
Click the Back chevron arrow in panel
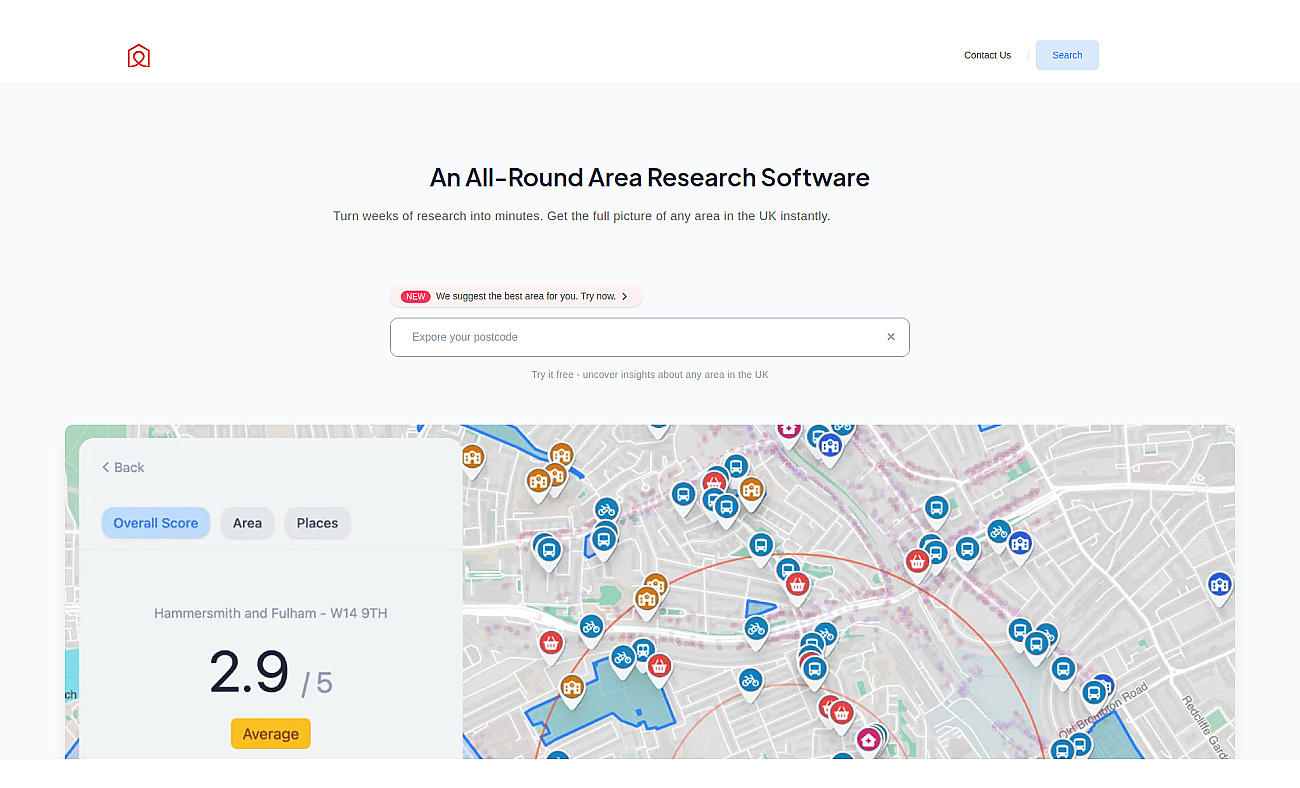pos(106,467)
